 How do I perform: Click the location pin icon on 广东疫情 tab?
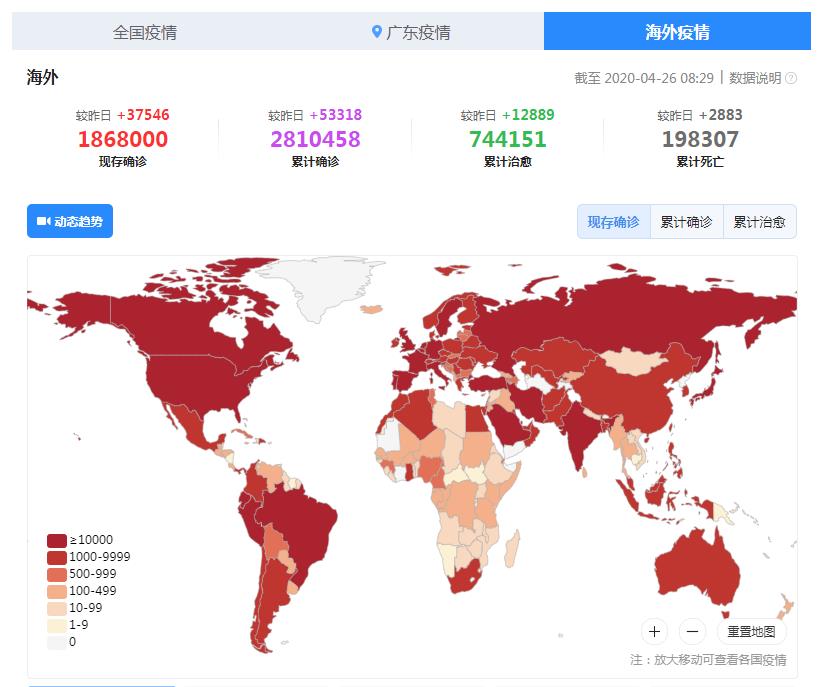pos(375,32)
